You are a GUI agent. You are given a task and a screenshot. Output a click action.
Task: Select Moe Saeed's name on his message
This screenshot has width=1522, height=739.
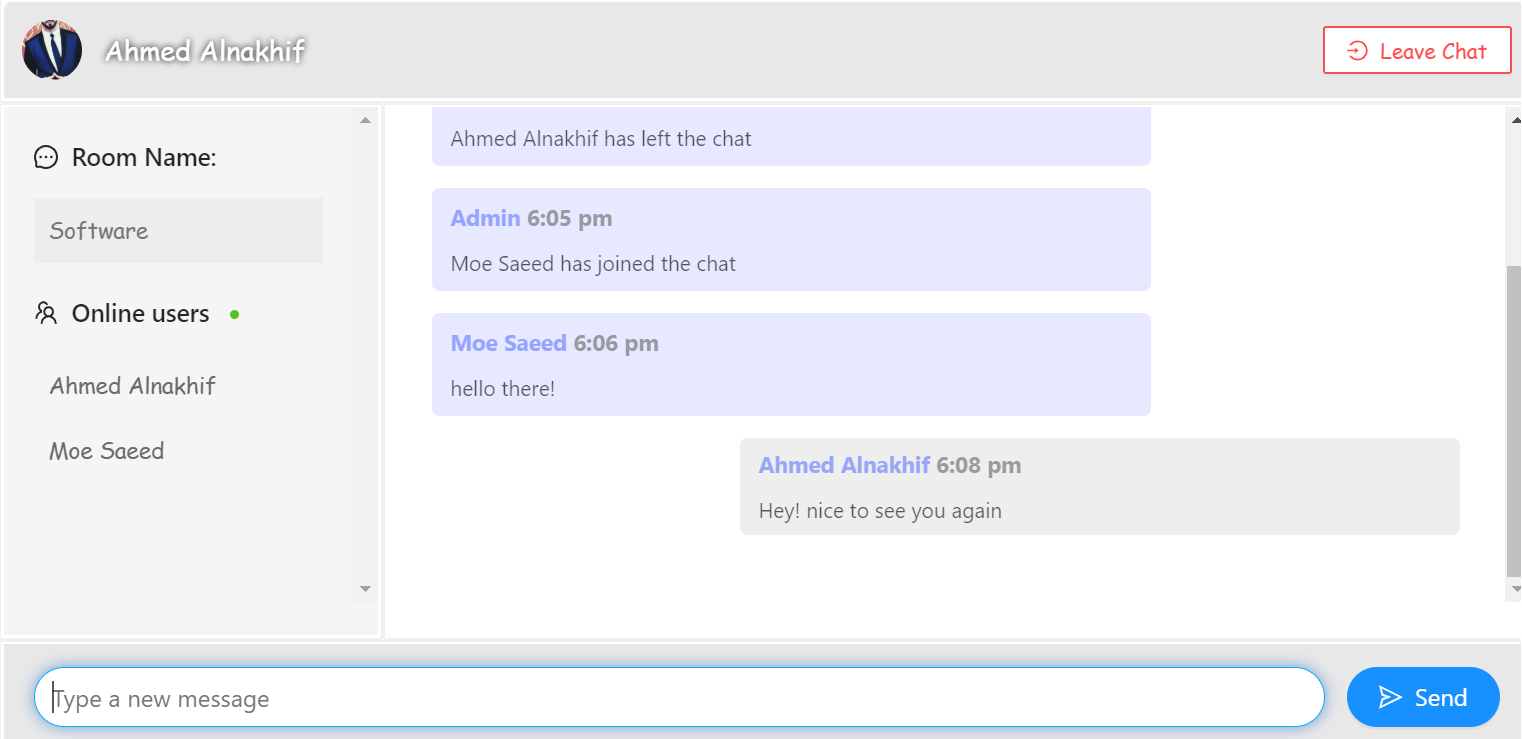(x=509, y=343)
